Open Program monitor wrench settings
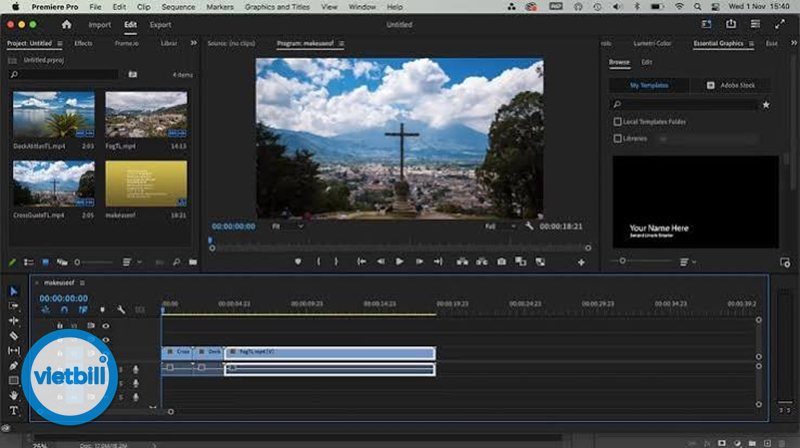This screenshot has width=800, height=448. [x=529, y=226]
